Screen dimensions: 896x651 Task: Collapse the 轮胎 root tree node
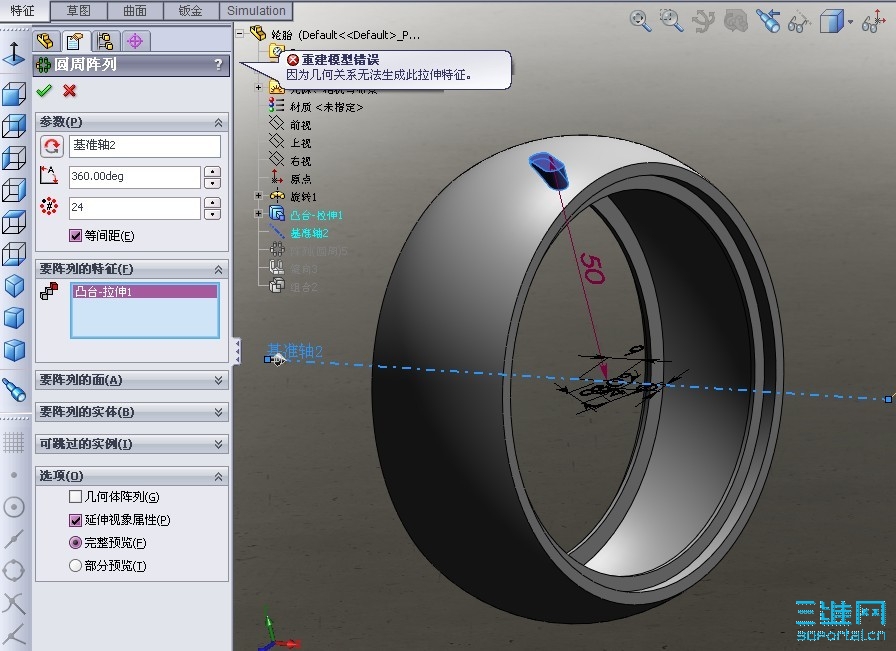click(x=241, y=33)
